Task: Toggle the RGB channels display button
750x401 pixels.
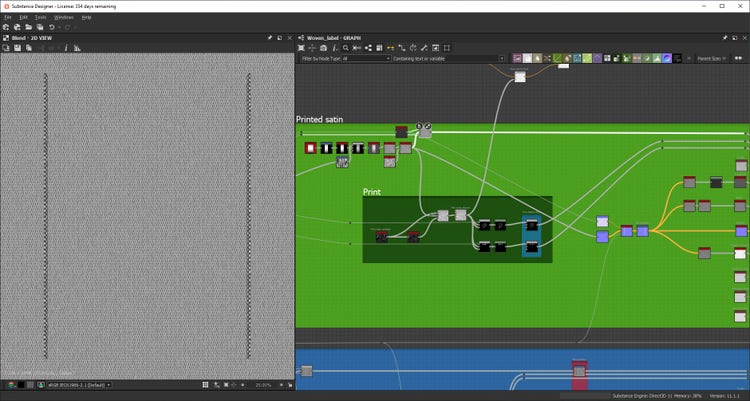Action: [11, 385]
